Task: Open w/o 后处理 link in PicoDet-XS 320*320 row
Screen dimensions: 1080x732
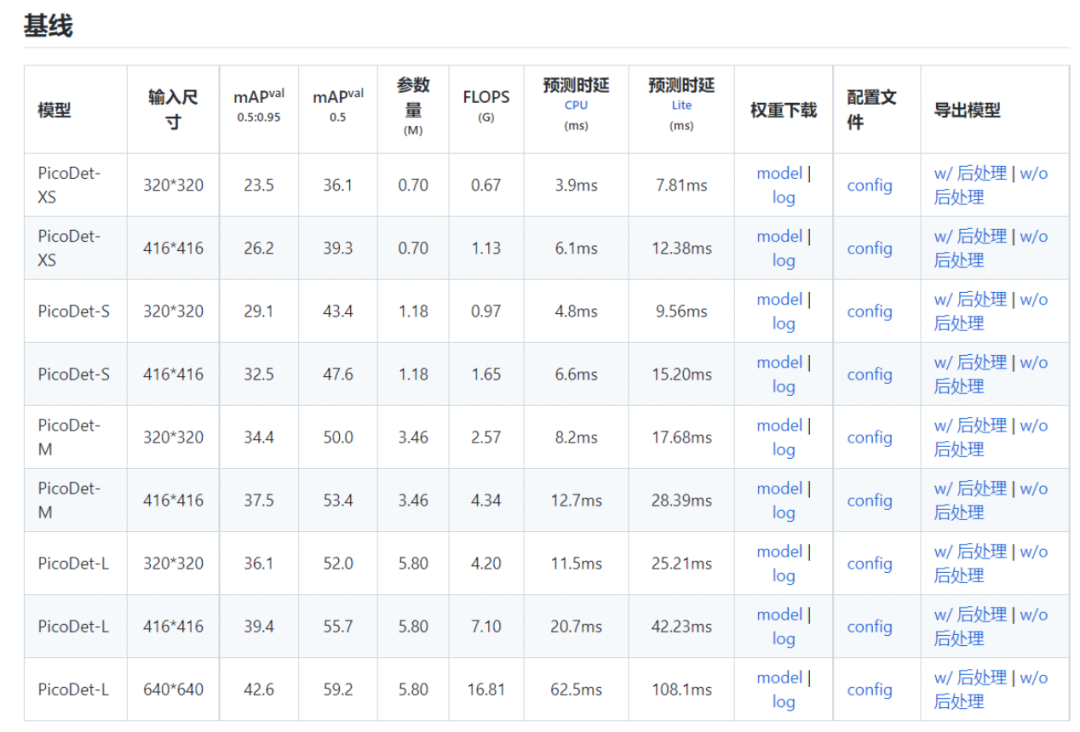Action: 991,185
